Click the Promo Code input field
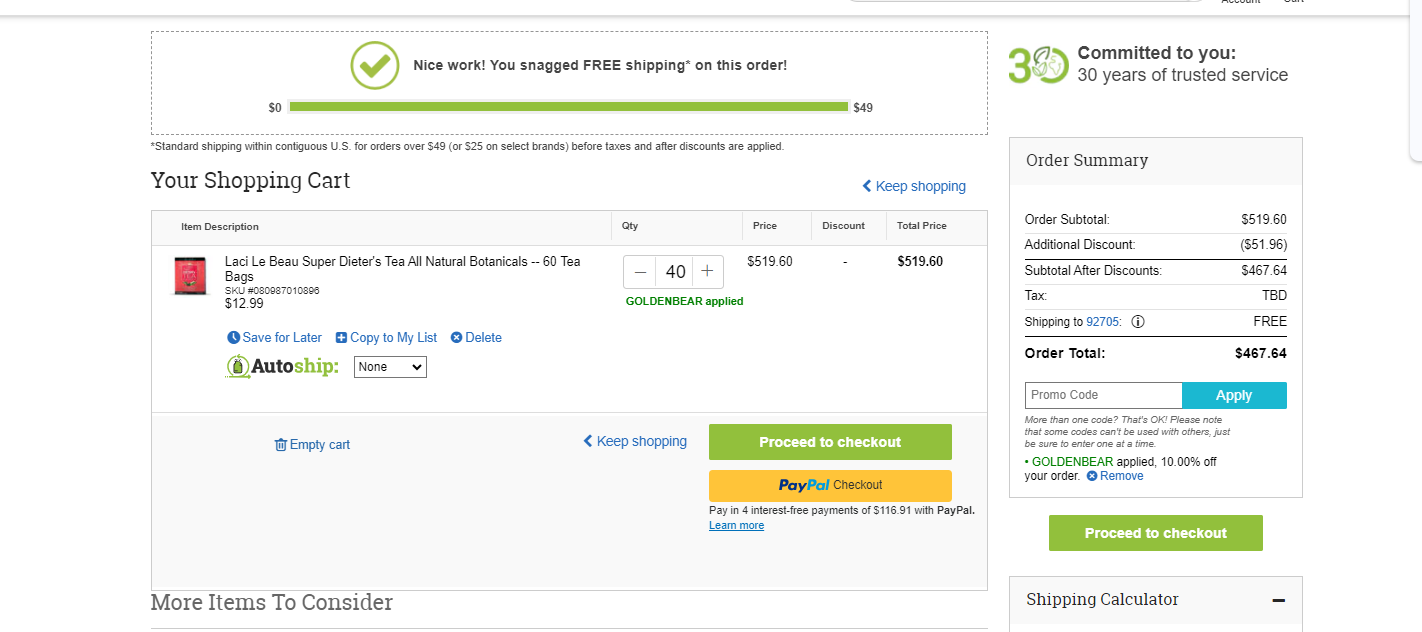This screenshot has height=632, width=1422. [1104, 395]
